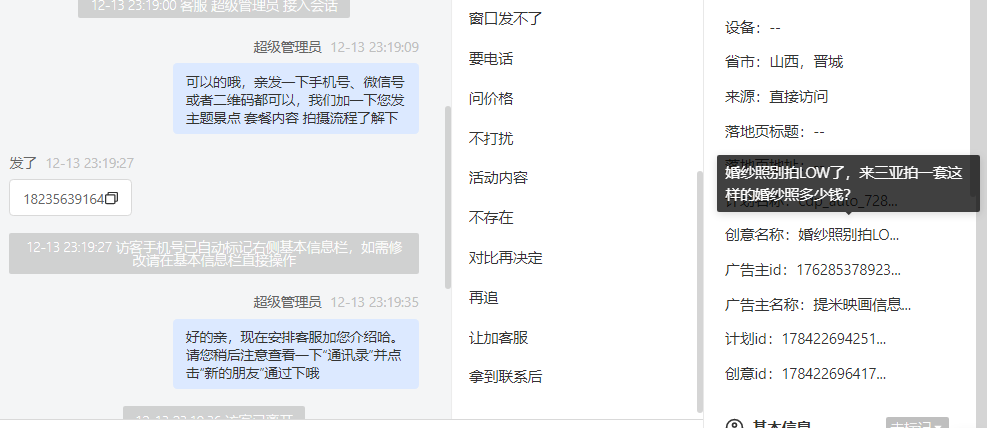
Task: Click the chat history scrollbar
Action: pyautogui.click(x=448, y=197)
